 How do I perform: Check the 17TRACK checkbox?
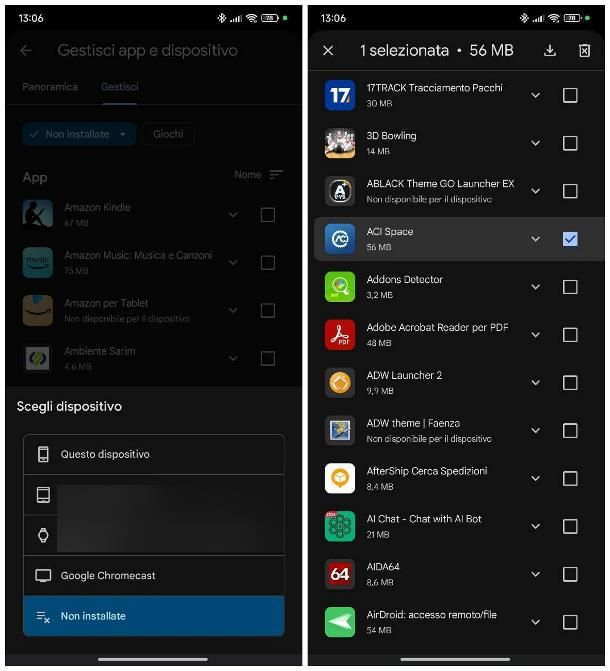(x=570, y=95)
